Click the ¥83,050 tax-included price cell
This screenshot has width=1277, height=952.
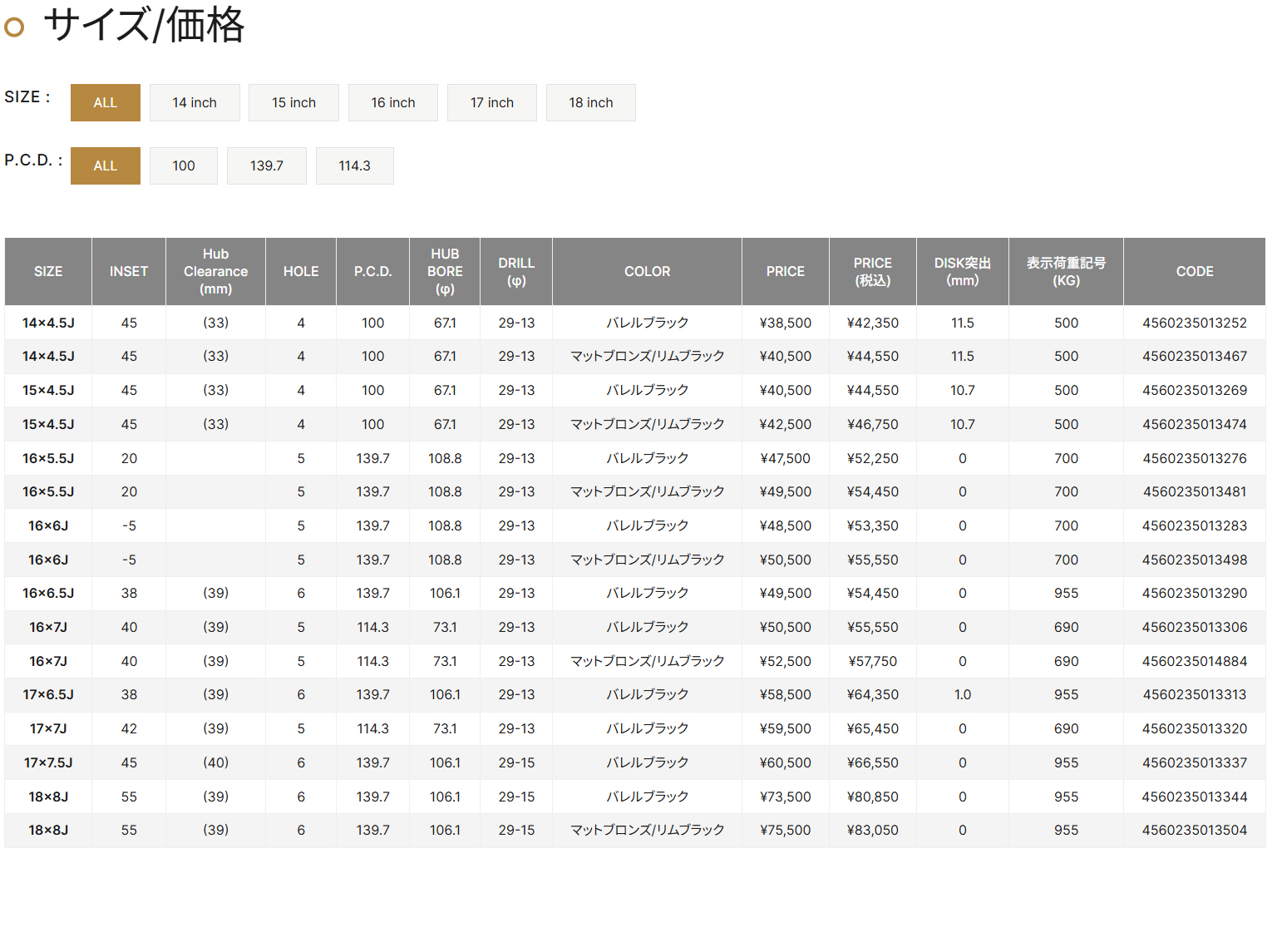coord(872,830)
